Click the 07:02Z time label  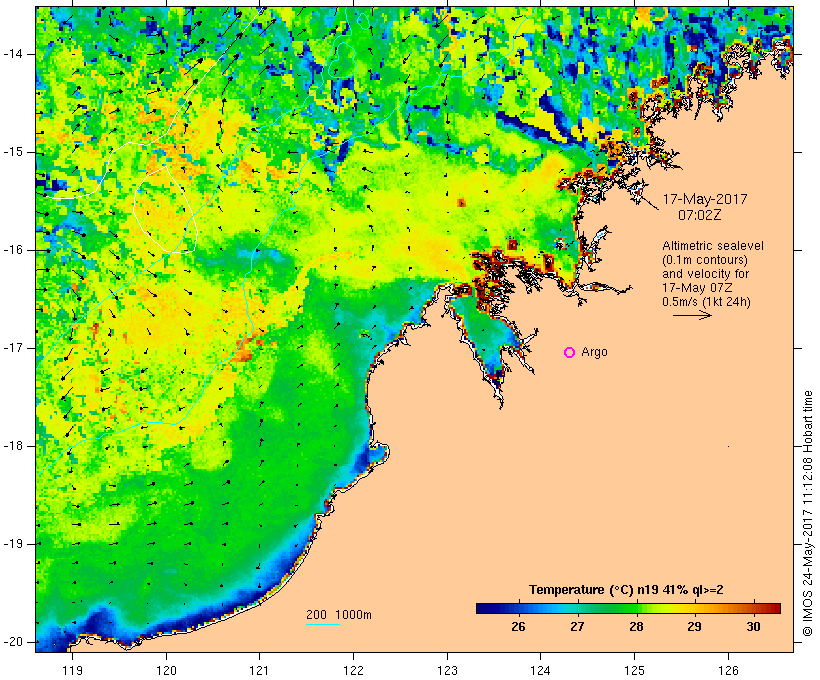700,215
